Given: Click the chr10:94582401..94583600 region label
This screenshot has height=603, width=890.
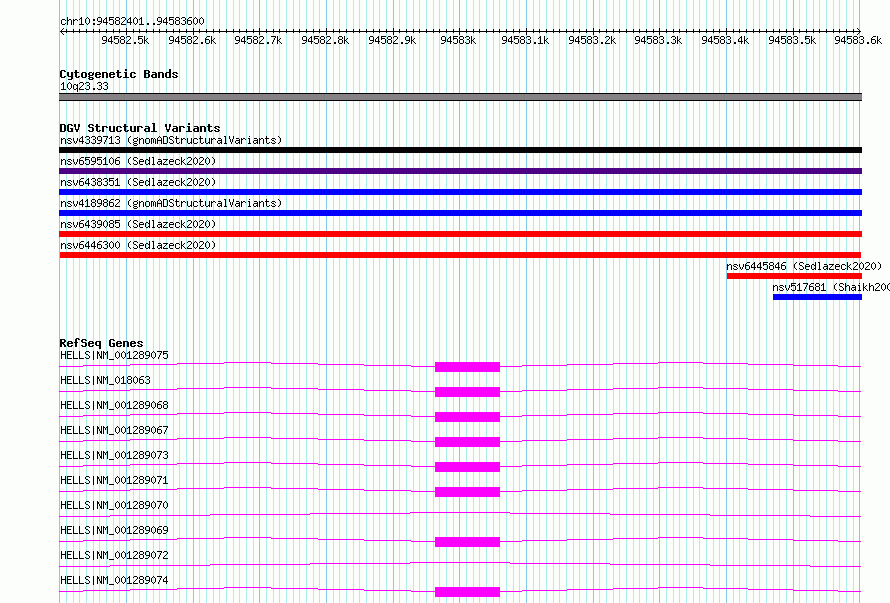Looking at the screenshot, I should (132, 21).
